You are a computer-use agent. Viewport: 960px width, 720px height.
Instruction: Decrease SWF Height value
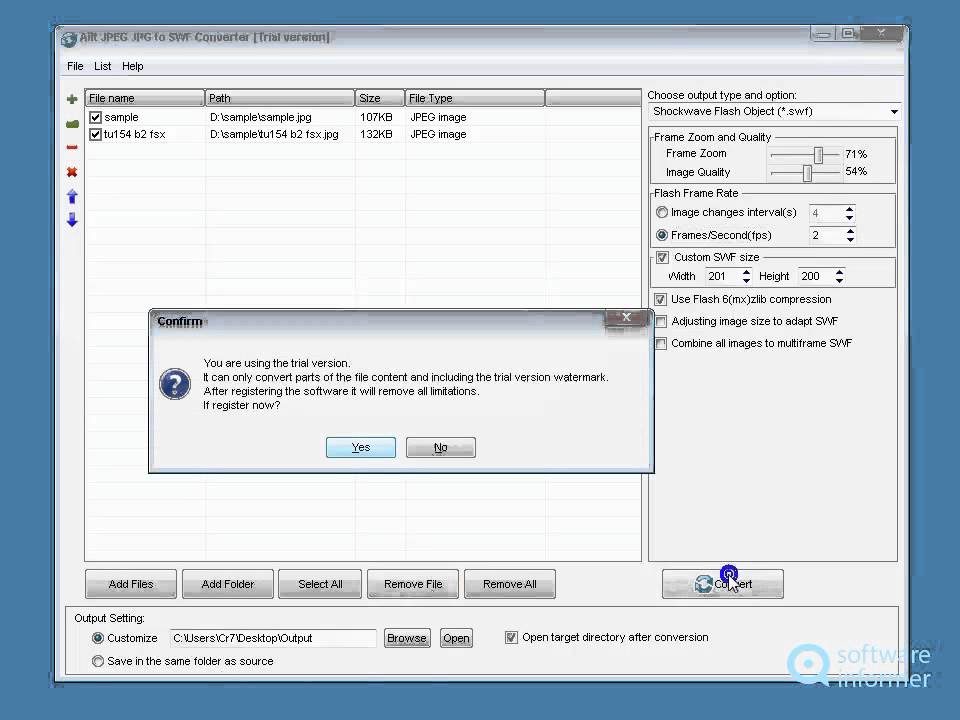click(839, 280)
